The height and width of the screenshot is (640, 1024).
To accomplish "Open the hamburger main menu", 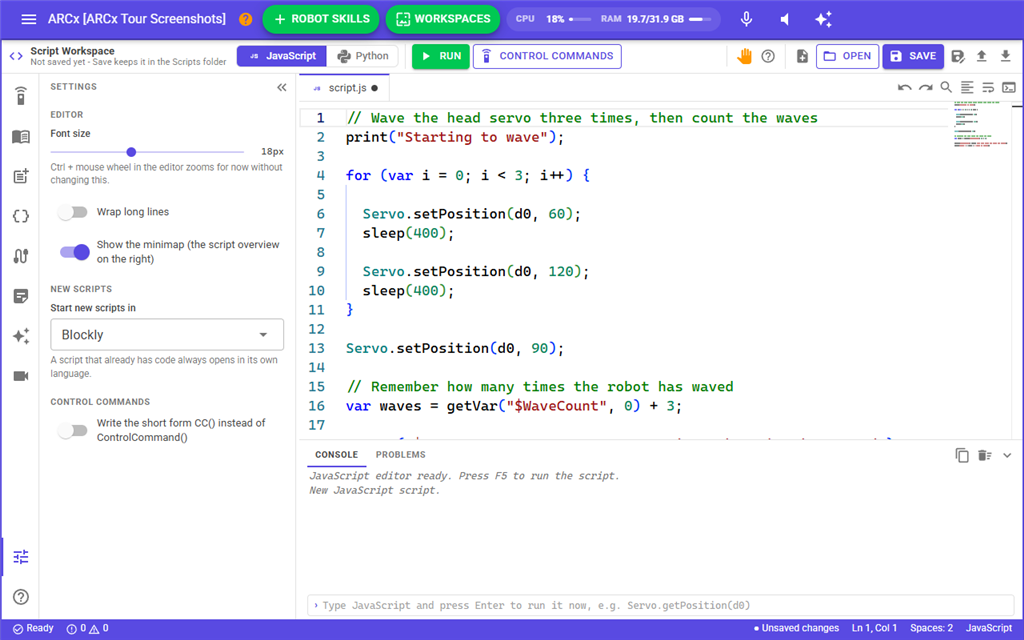I will [x=29, y=19].
